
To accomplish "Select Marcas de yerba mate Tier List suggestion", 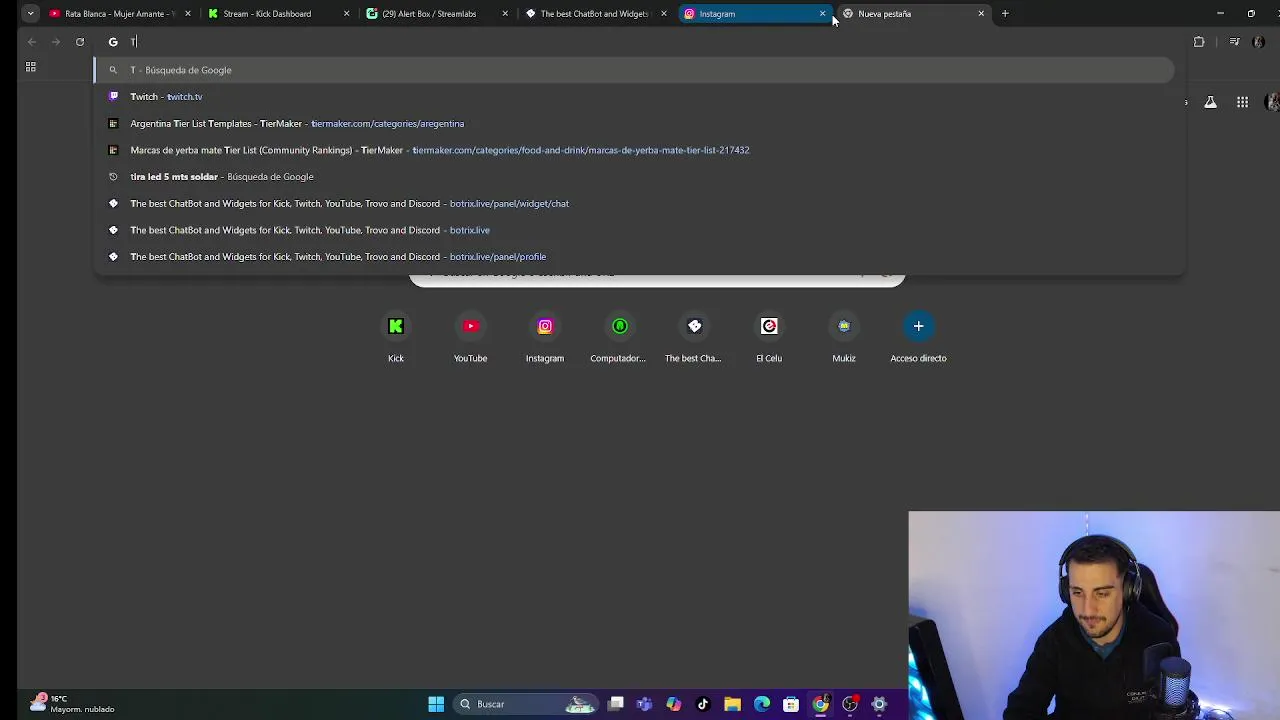I will pos(634,150).
